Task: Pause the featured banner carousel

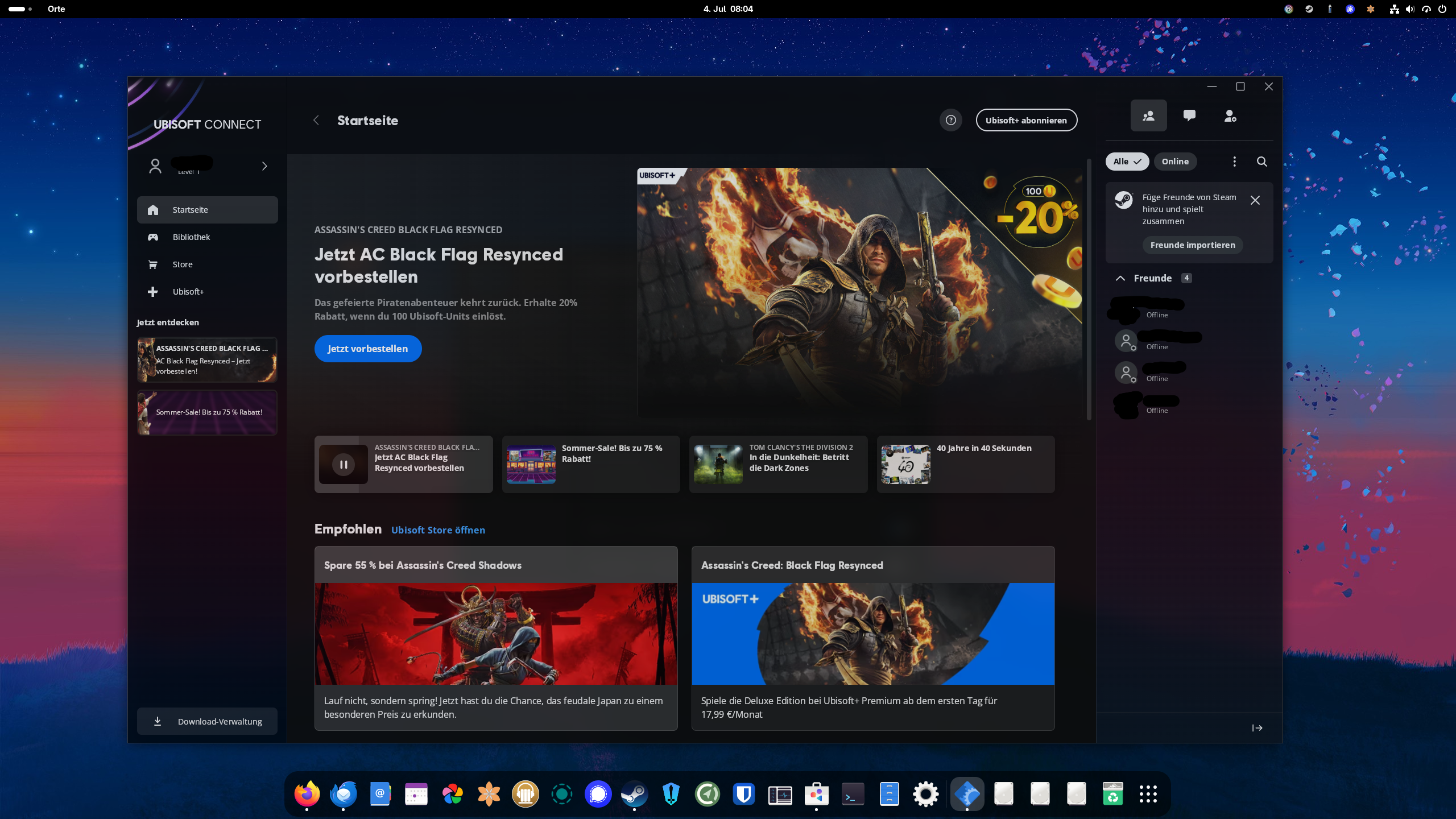Action: click(344, 464)
